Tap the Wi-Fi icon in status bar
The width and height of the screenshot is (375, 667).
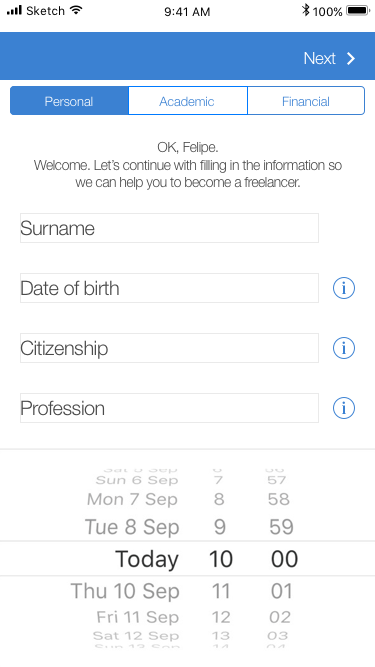click(x=76, y=10)
